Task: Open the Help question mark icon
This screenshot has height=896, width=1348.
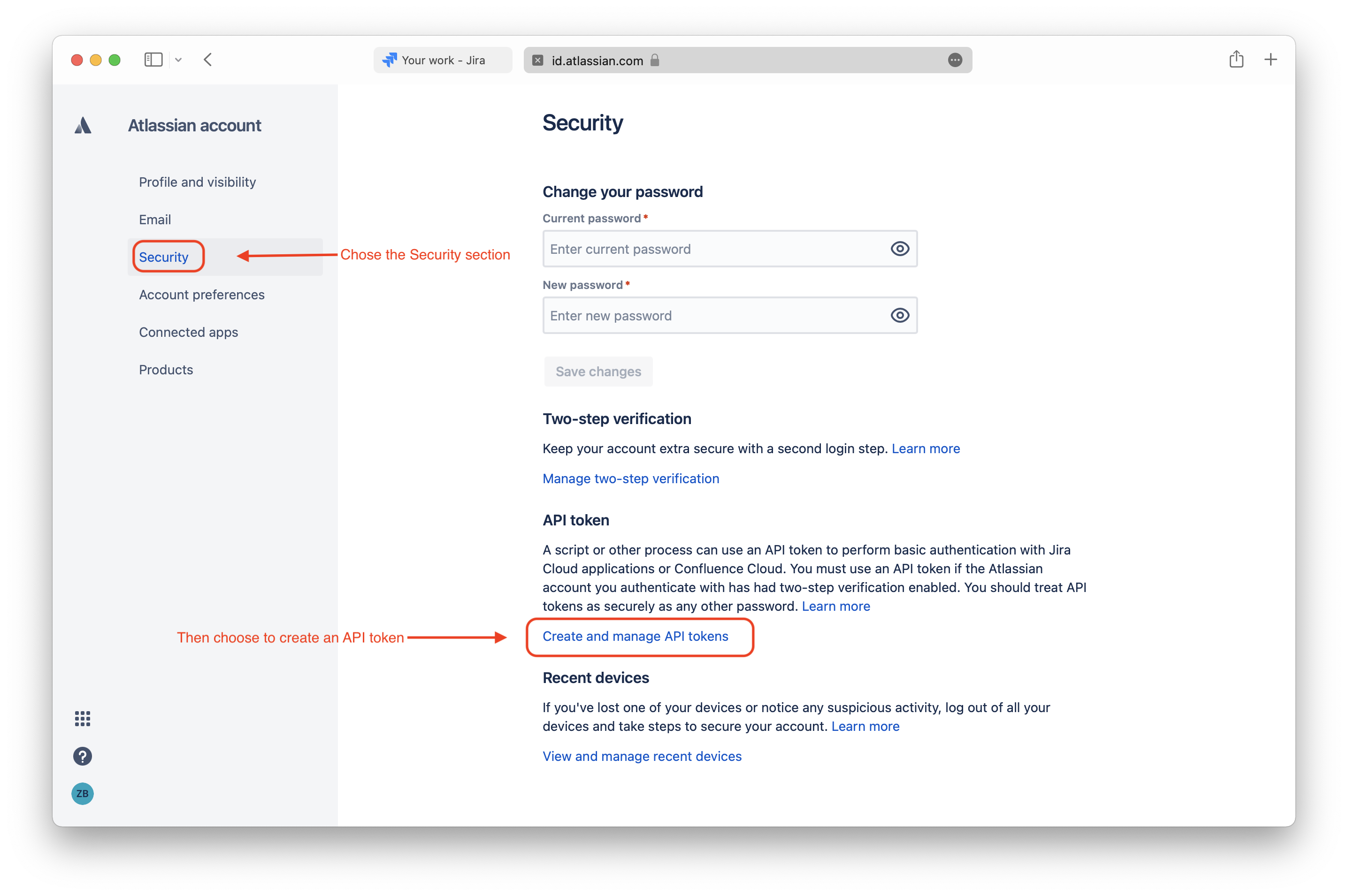Action: (x=82, y=756)
